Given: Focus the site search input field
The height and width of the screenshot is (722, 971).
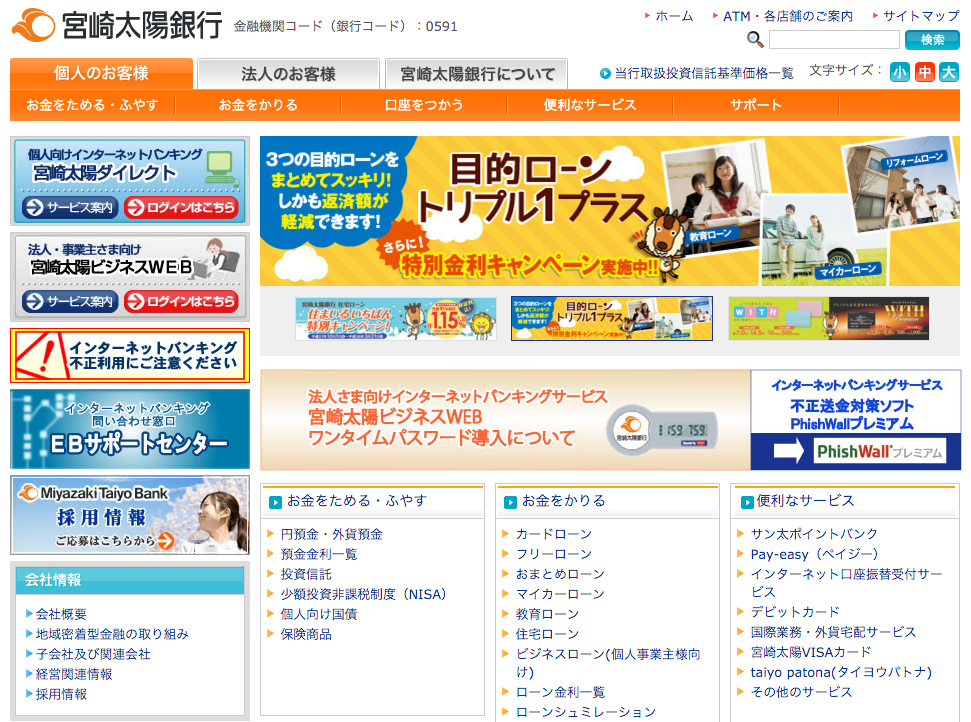Looking at the screenshot, I should pyautogui.click(x=834, y=40).
